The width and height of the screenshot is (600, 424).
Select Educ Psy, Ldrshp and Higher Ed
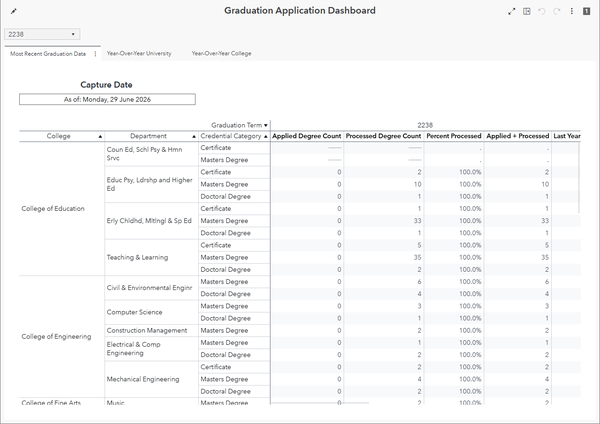(x=151, y=184)
